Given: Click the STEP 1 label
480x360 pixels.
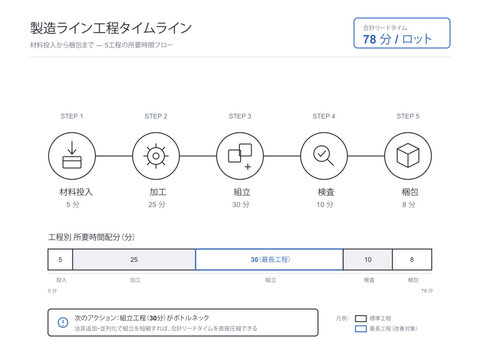Looking at the screenshot, I should (72, 116).
